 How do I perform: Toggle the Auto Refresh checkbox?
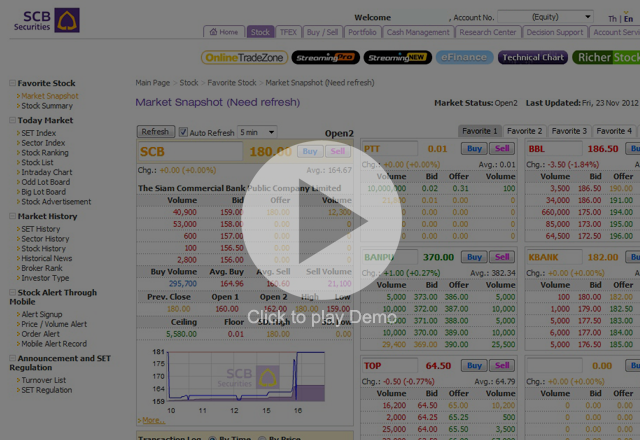click(183, 132)
